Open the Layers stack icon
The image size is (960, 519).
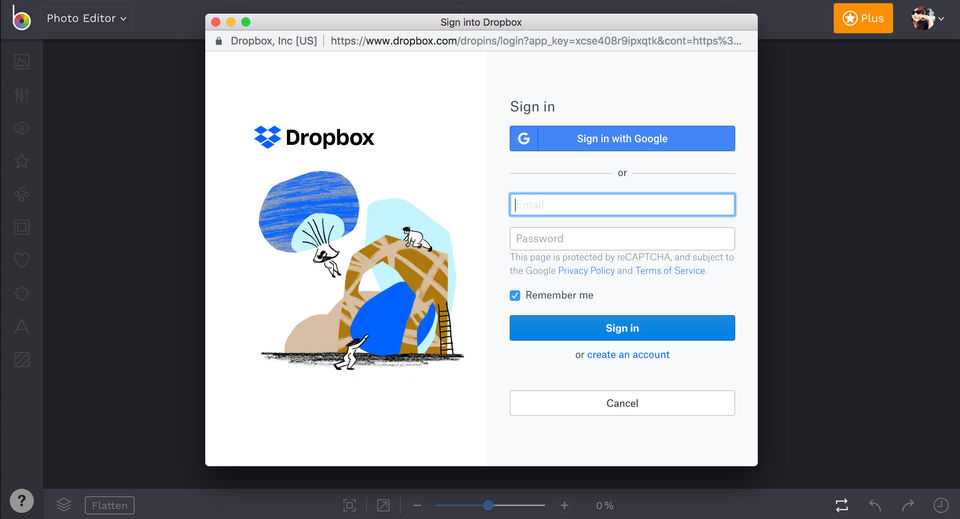tap(64, 505)
